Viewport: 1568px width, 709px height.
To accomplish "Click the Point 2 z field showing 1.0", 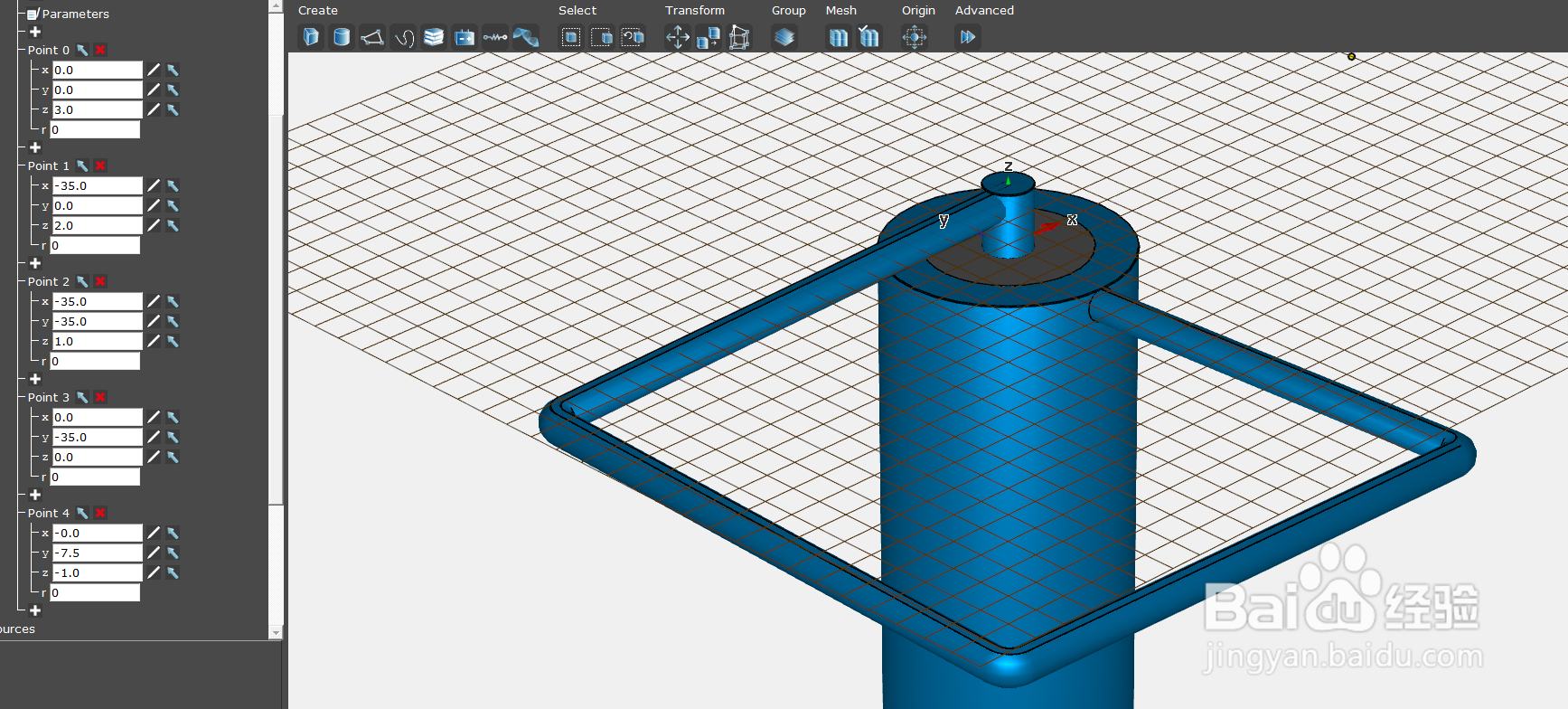I will point(97,341).
